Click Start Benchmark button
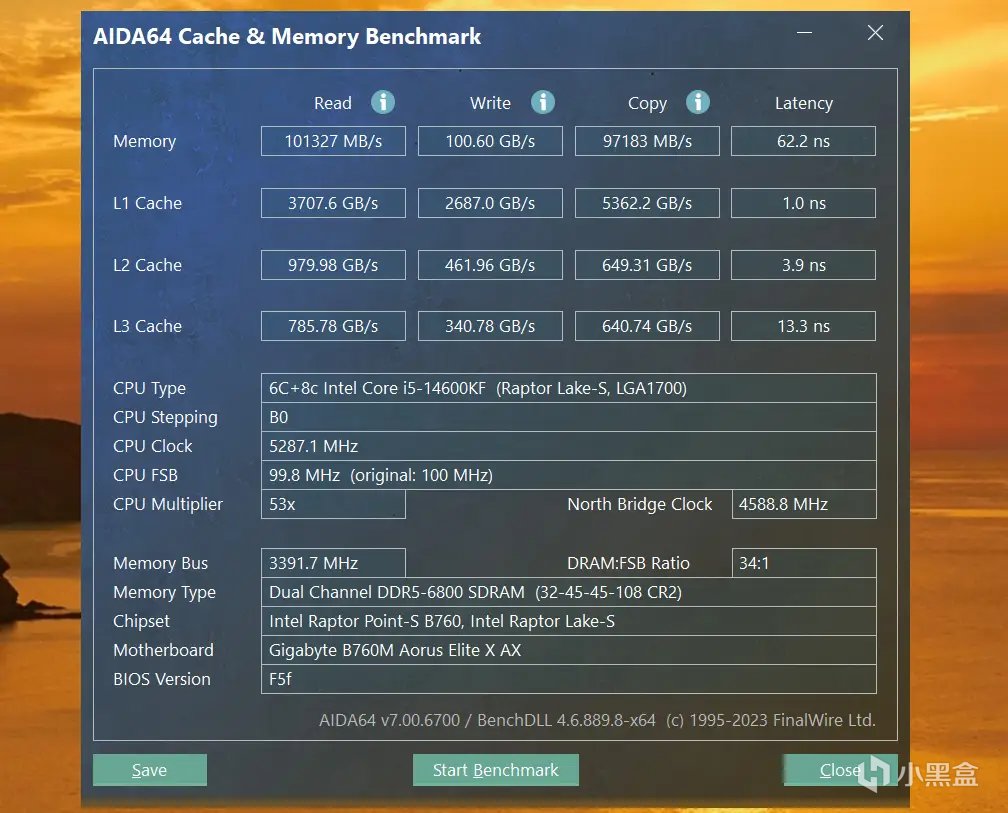The height and width of the screenshot is (813, 1008). (496, 770)
